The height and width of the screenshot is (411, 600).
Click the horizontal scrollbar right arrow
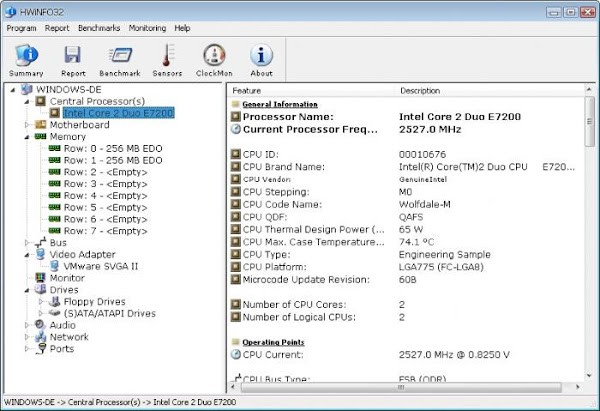coord(577,387)
